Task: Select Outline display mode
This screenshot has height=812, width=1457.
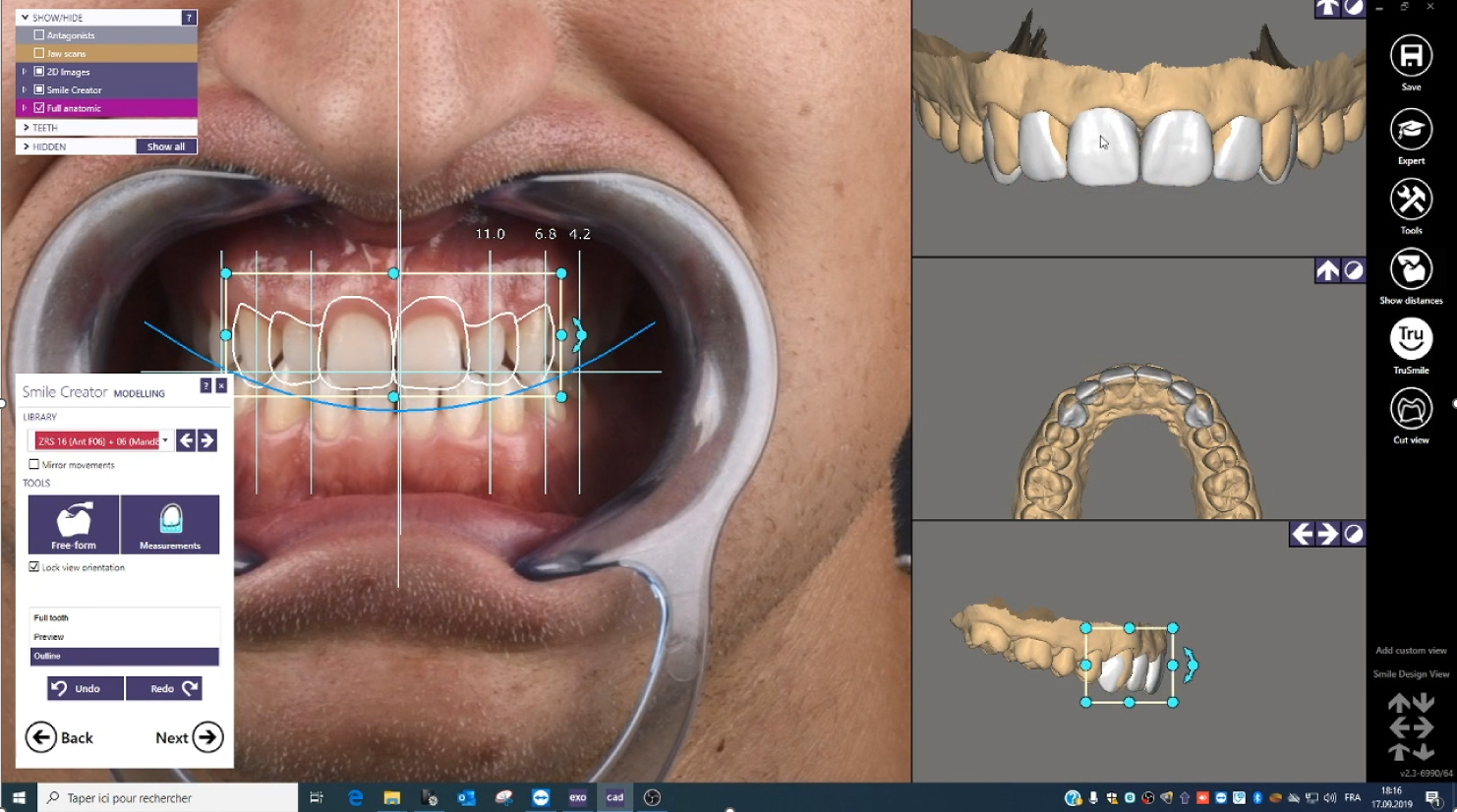Action: tap(124, 656)
